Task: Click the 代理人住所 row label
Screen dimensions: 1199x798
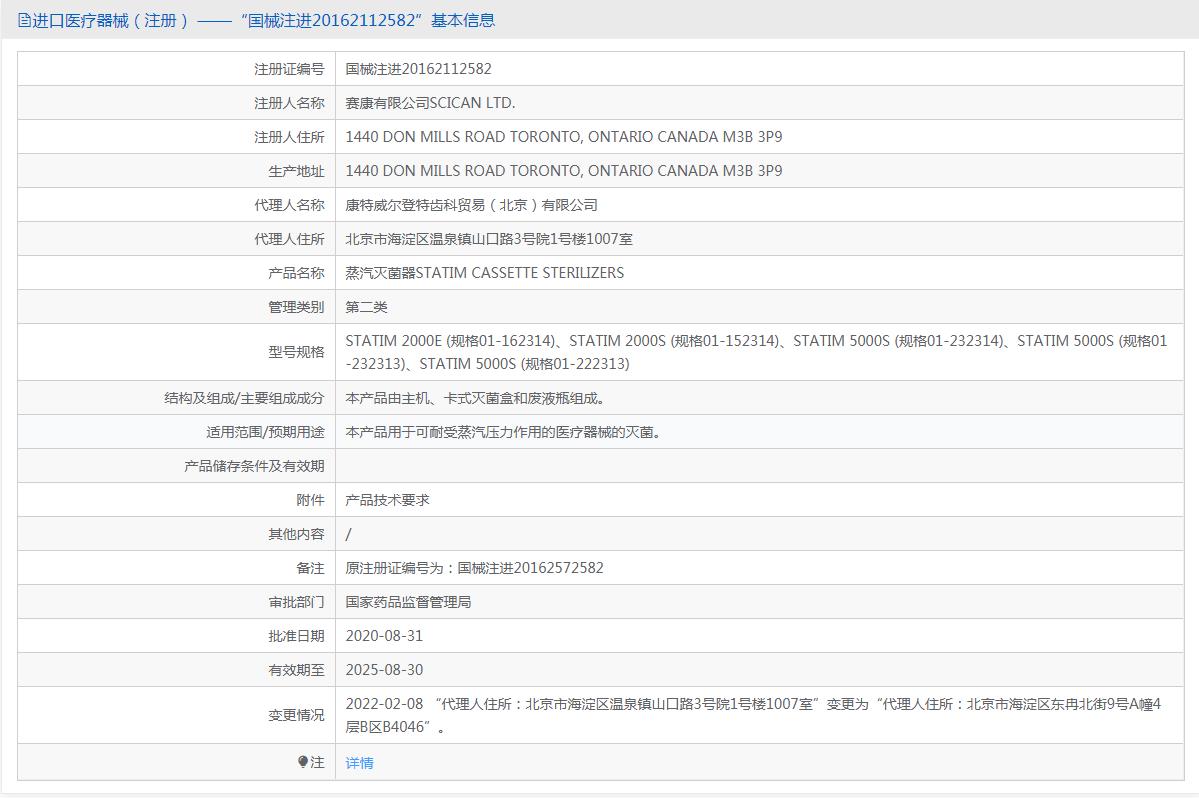Action: (x=289, y=239)
